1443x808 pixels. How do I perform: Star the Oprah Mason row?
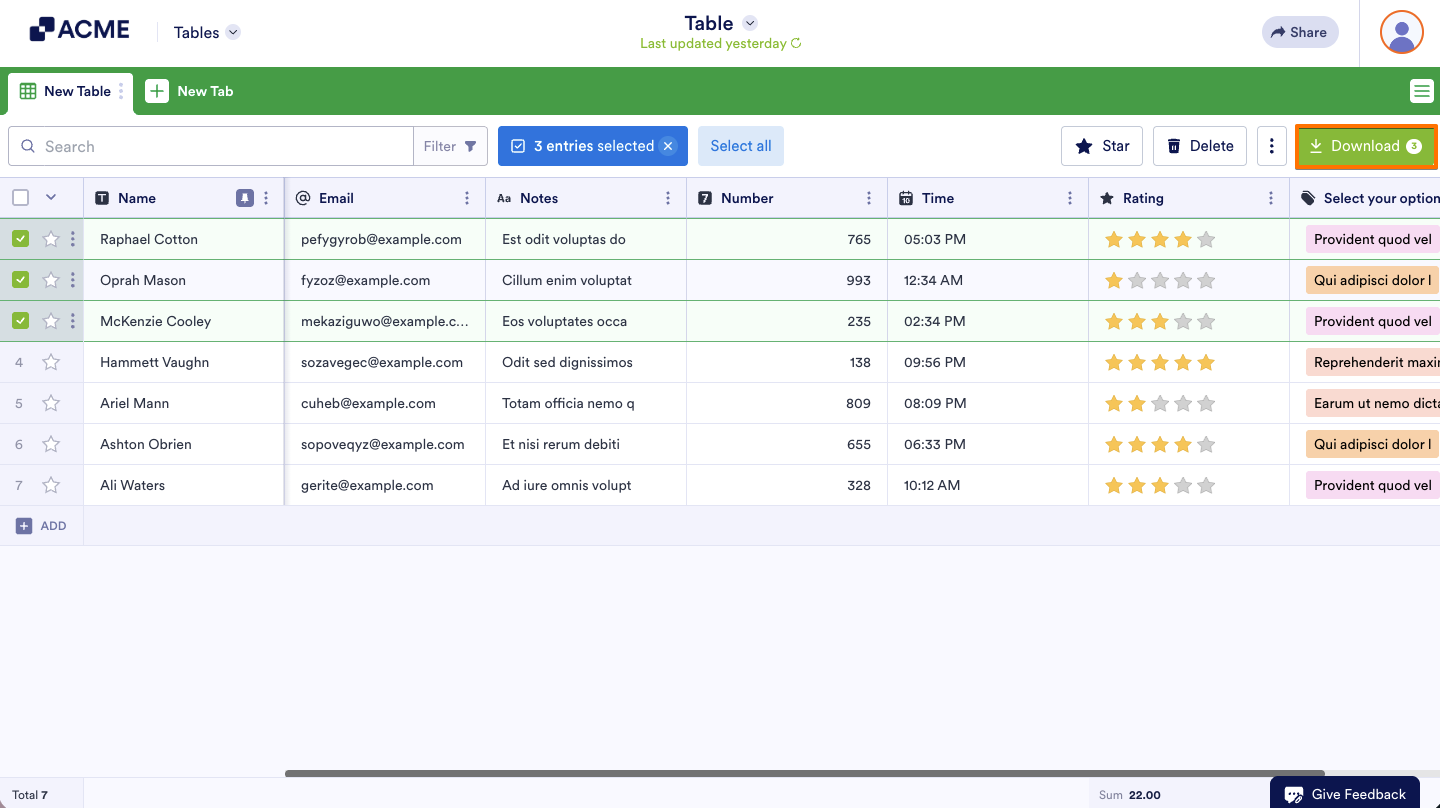(51, 280)
